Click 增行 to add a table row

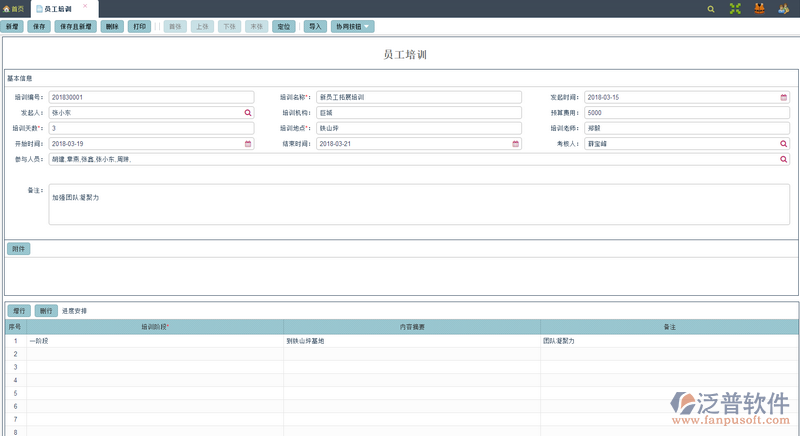pos(18,311)
